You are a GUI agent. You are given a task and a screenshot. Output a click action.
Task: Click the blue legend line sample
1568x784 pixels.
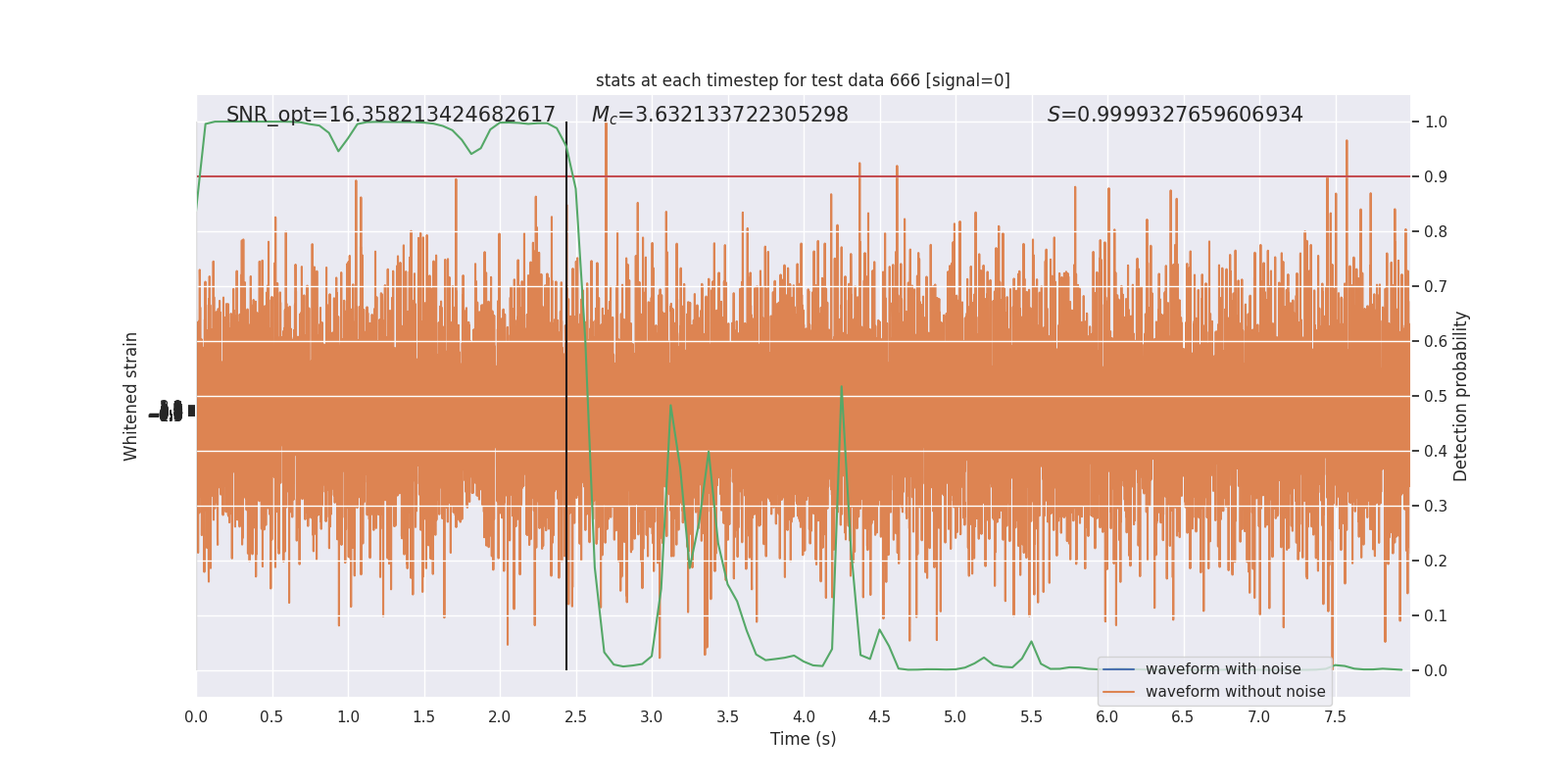(x=1118, y=669)
